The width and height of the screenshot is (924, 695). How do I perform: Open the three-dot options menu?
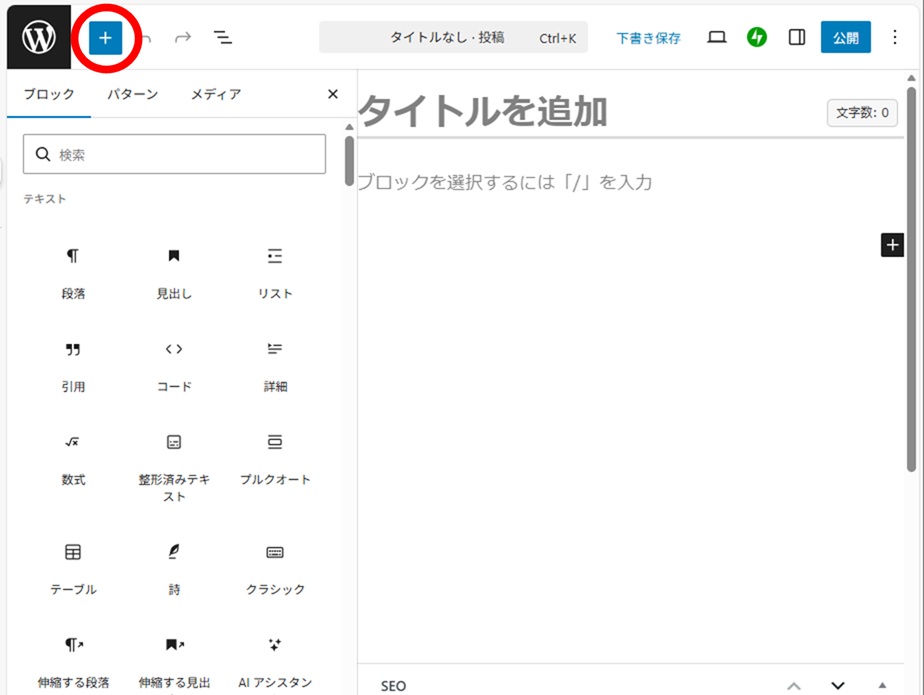[x=895, y=37]
